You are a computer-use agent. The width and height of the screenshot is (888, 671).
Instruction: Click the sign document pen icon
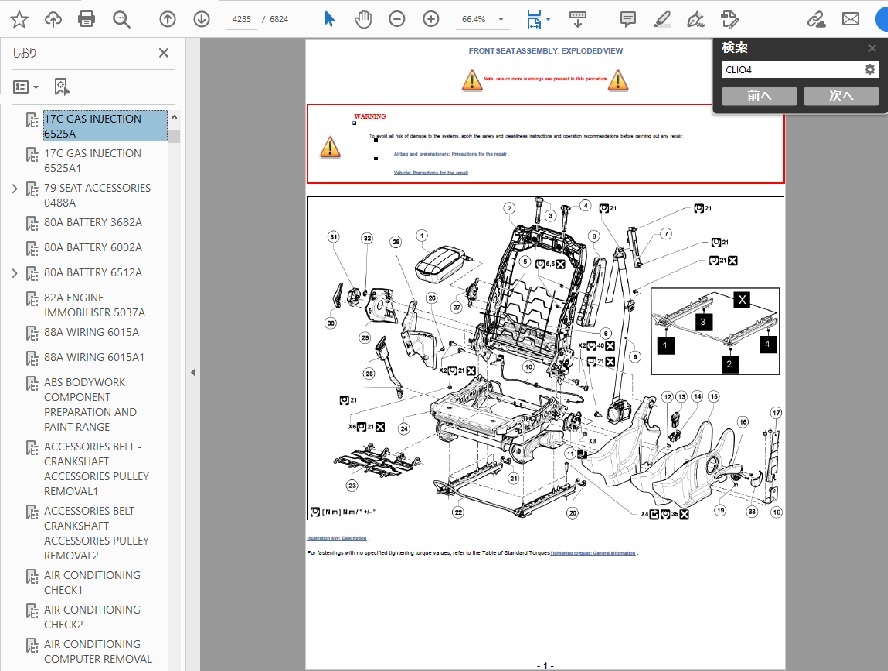pyautogui.click(x=695, y=19)
